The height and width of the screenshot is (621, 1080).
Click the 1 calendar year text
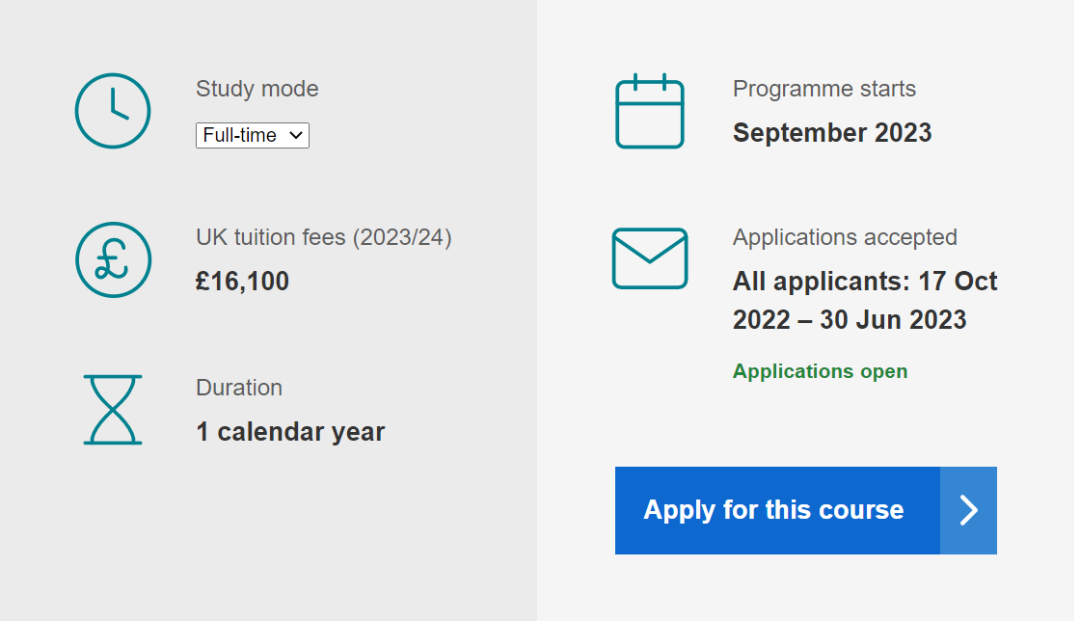click(290, 432)
